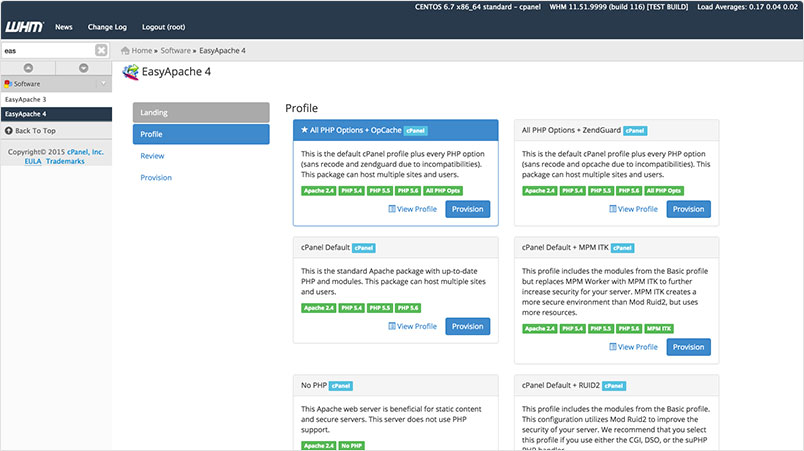Open News in the top navigation
Viewport: 804px width, 451px height.
(x=64, y=27)
